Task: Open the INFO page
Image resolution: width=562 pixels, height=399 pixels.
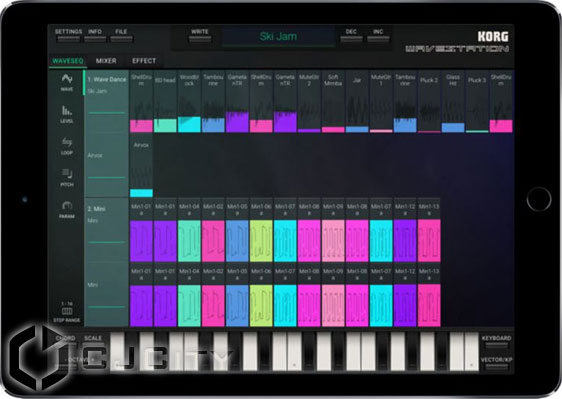Action: tap(95, 35)
